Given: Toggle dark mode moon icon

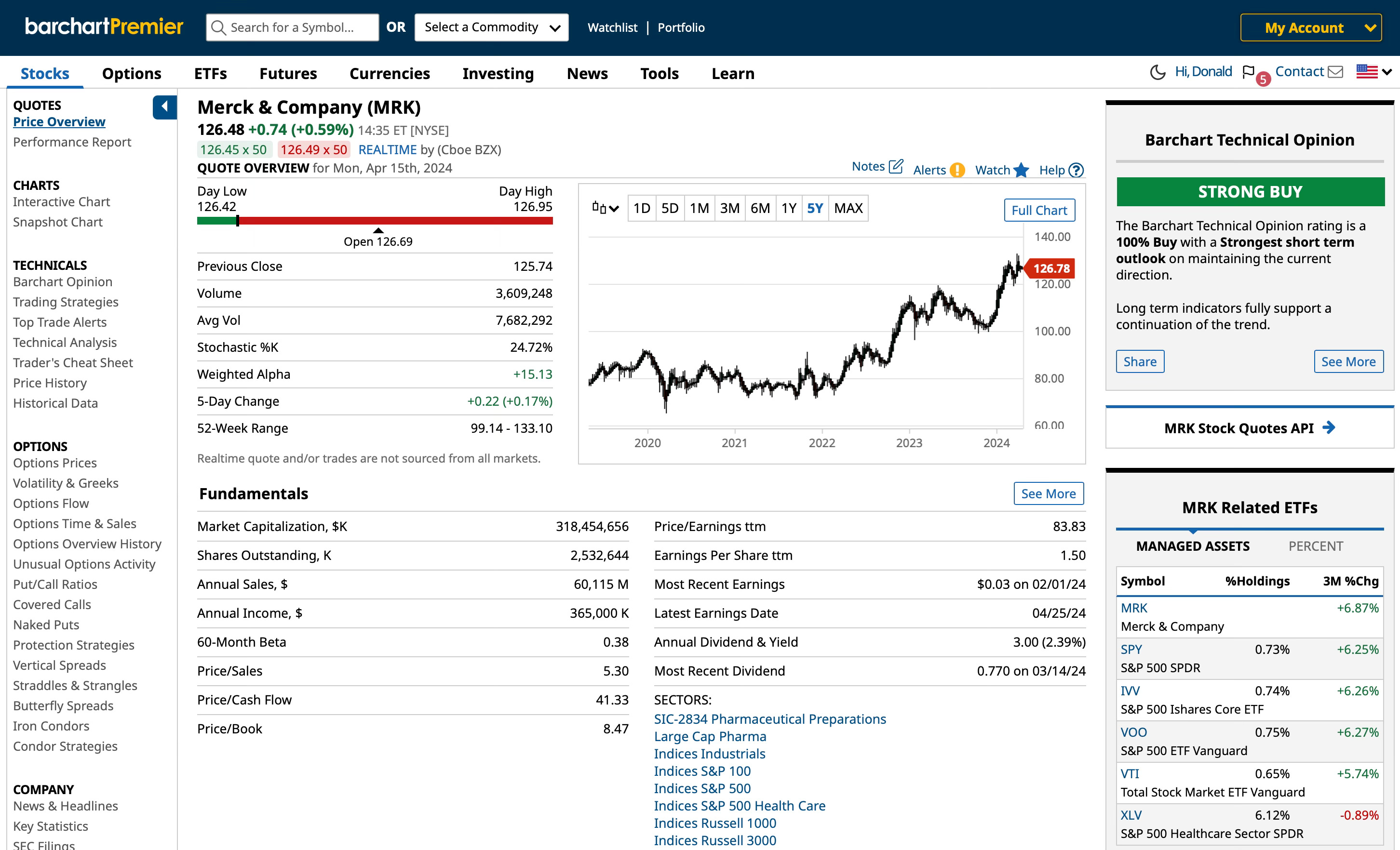Looking at the screenshot, I should (1158, 72).
